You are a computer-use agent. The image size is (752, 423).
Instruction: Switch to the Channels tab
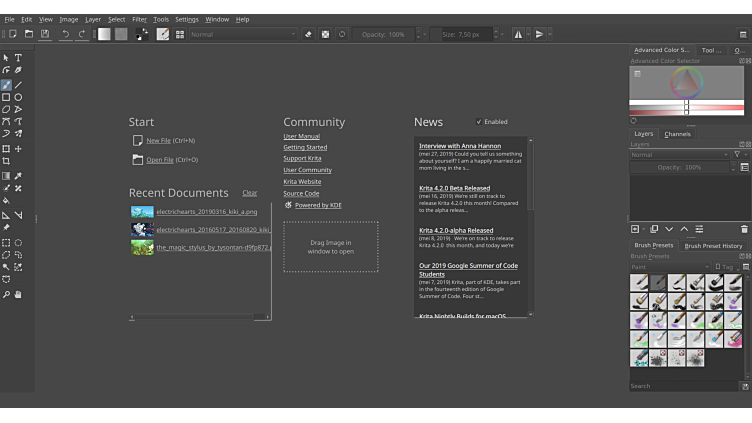[x=677, y=134]
